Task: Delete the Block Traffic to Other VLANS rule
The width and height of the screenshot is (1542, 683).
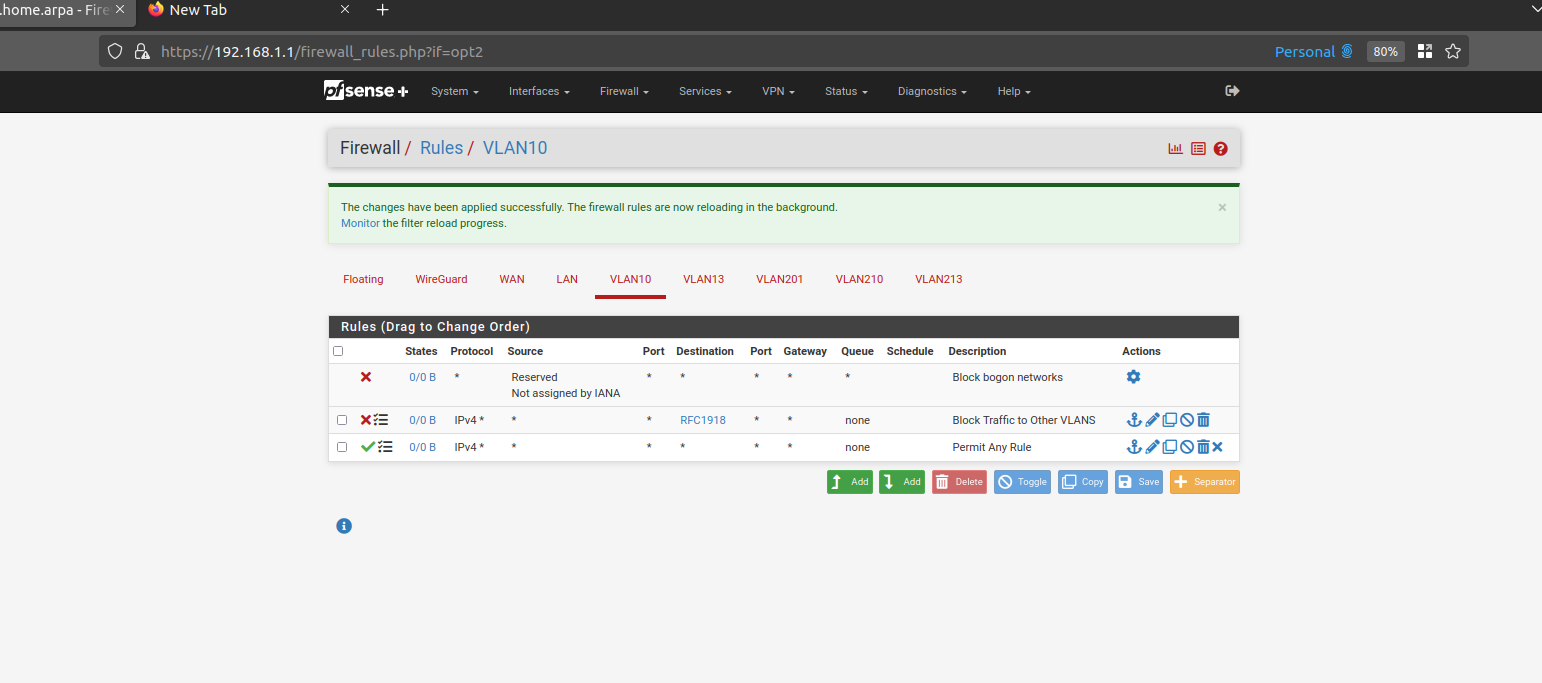Action: (1203, 420)
